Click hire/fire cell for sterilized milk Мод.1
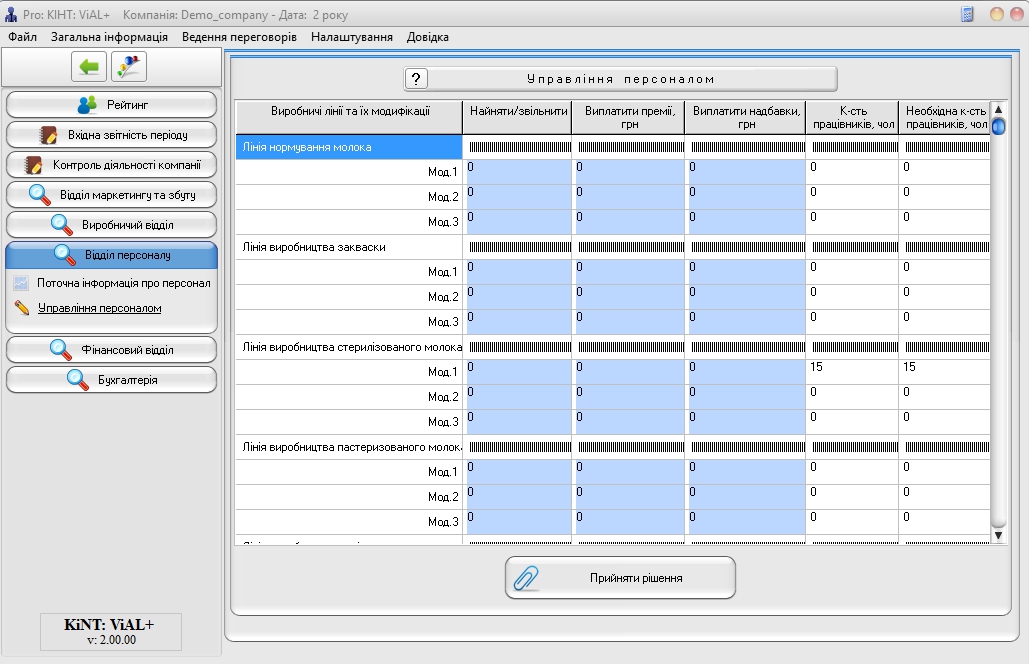This screenshot has height=664, width=1029. tap(517, 372)
